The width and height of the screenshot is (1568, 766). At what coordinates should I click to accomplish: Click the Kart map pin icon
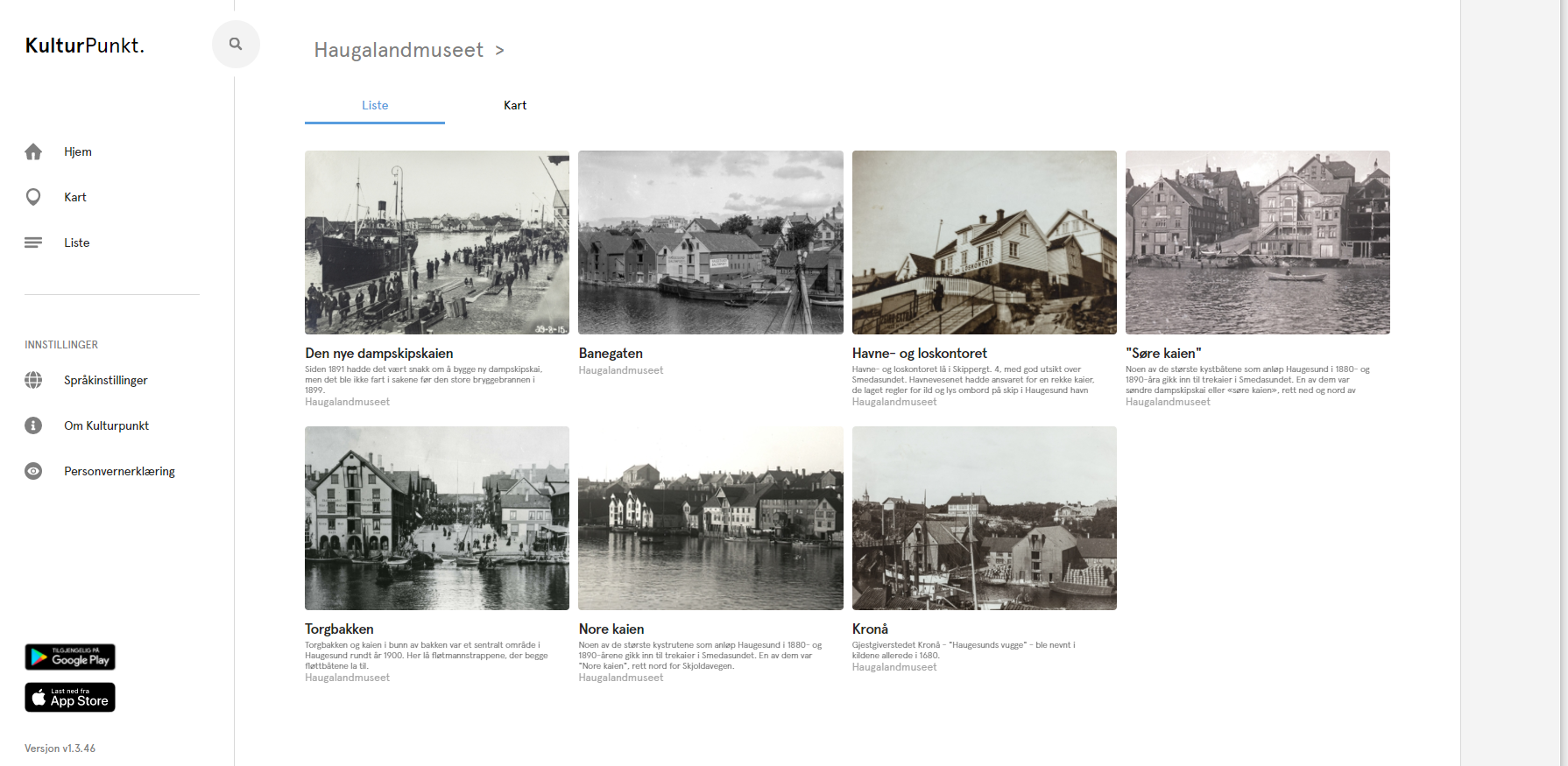pos(33,197)
